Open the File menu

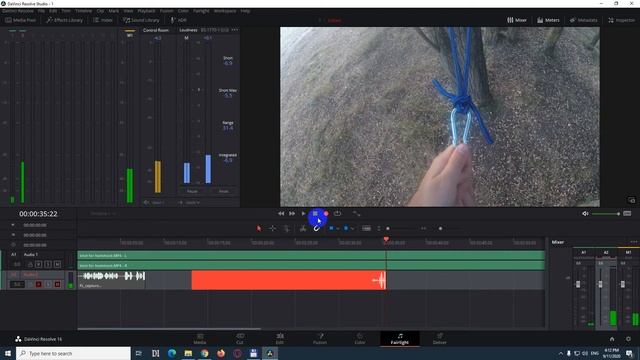[41, 11]
